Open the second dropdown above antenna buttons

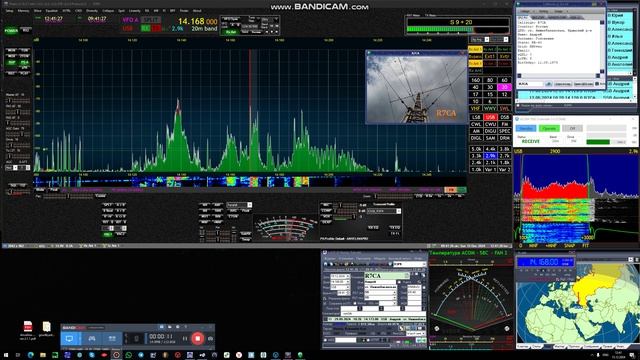tap(500, 40)
